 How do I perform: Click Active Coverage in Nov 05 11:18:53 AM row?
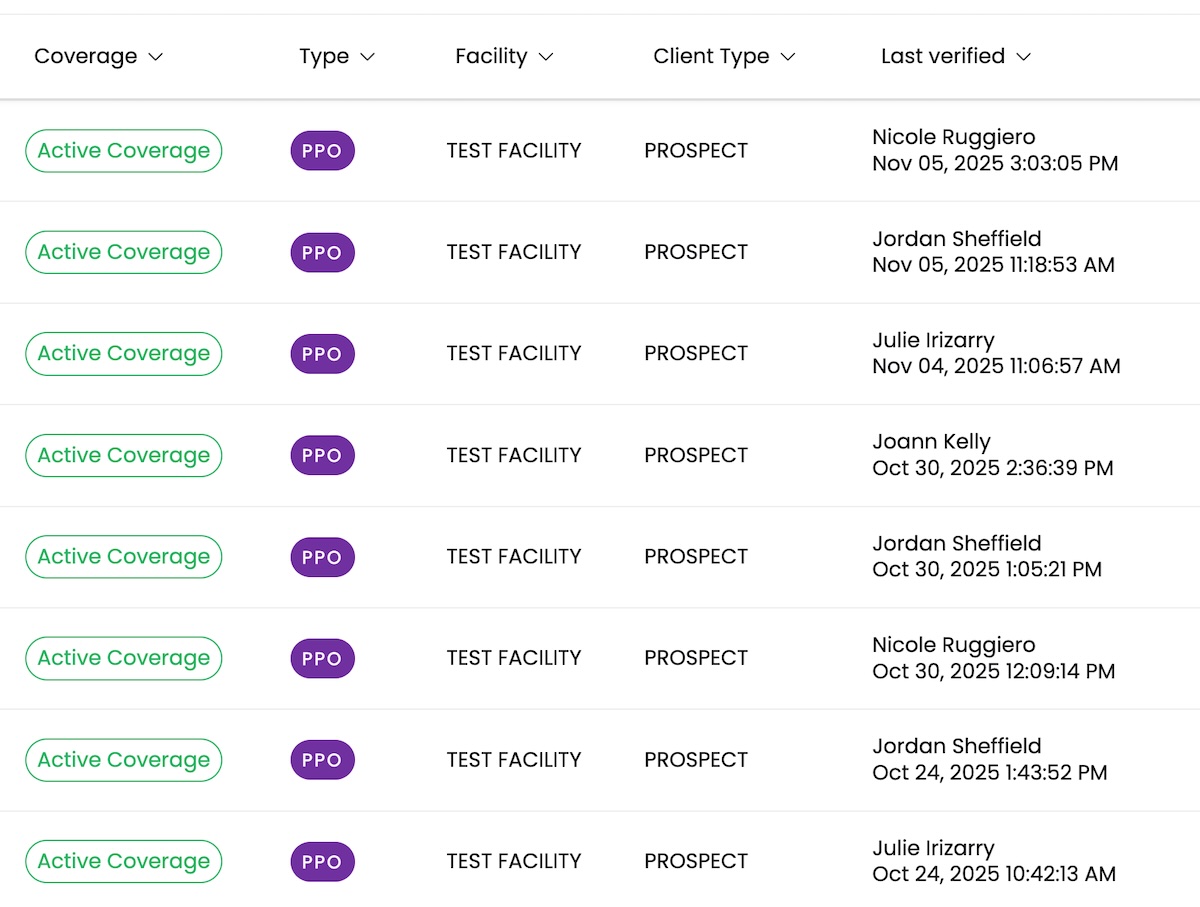(x=123, y=252)
